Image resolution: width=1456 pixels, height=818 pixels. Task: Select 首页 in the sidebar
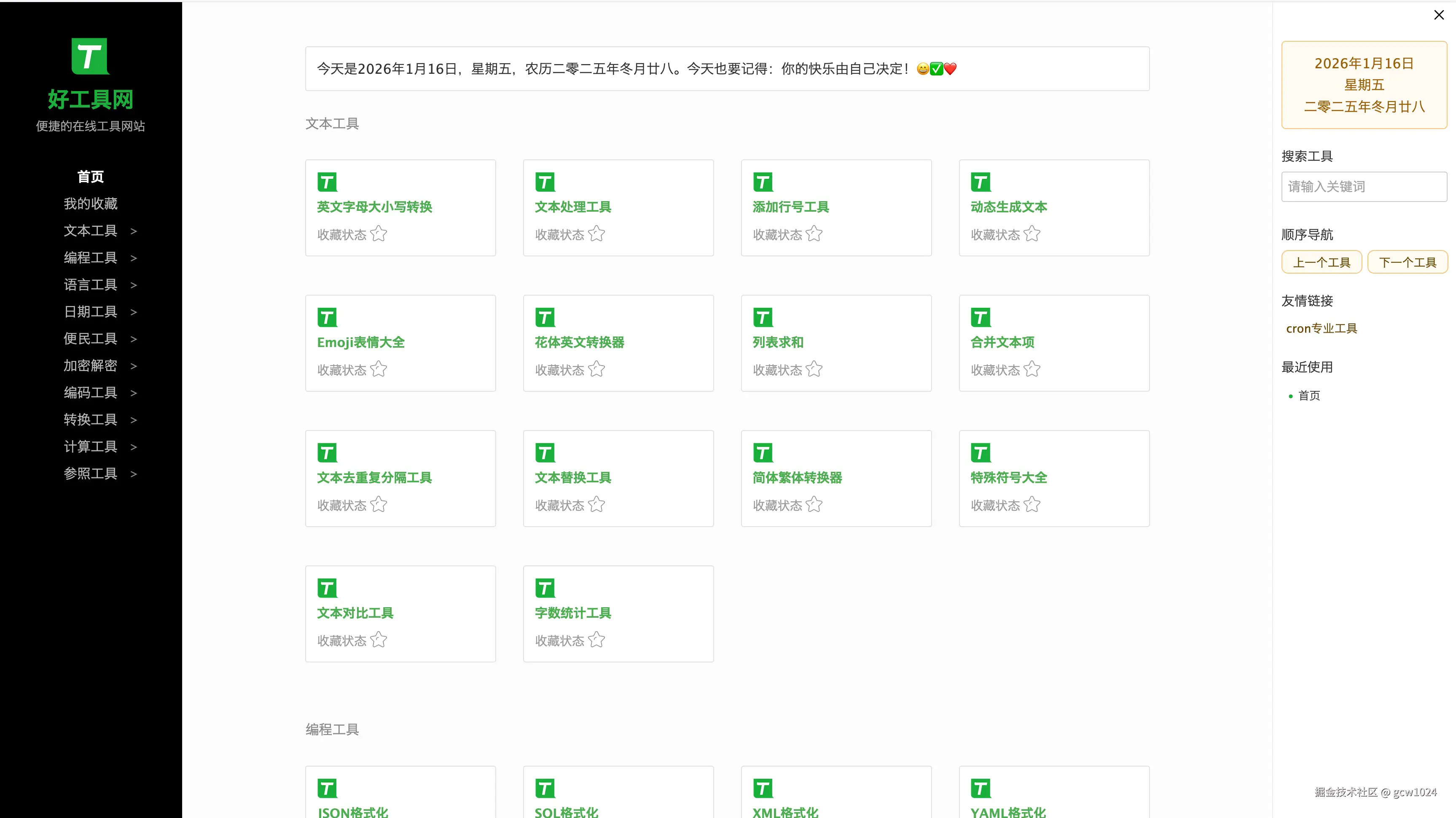coord(90,176)
